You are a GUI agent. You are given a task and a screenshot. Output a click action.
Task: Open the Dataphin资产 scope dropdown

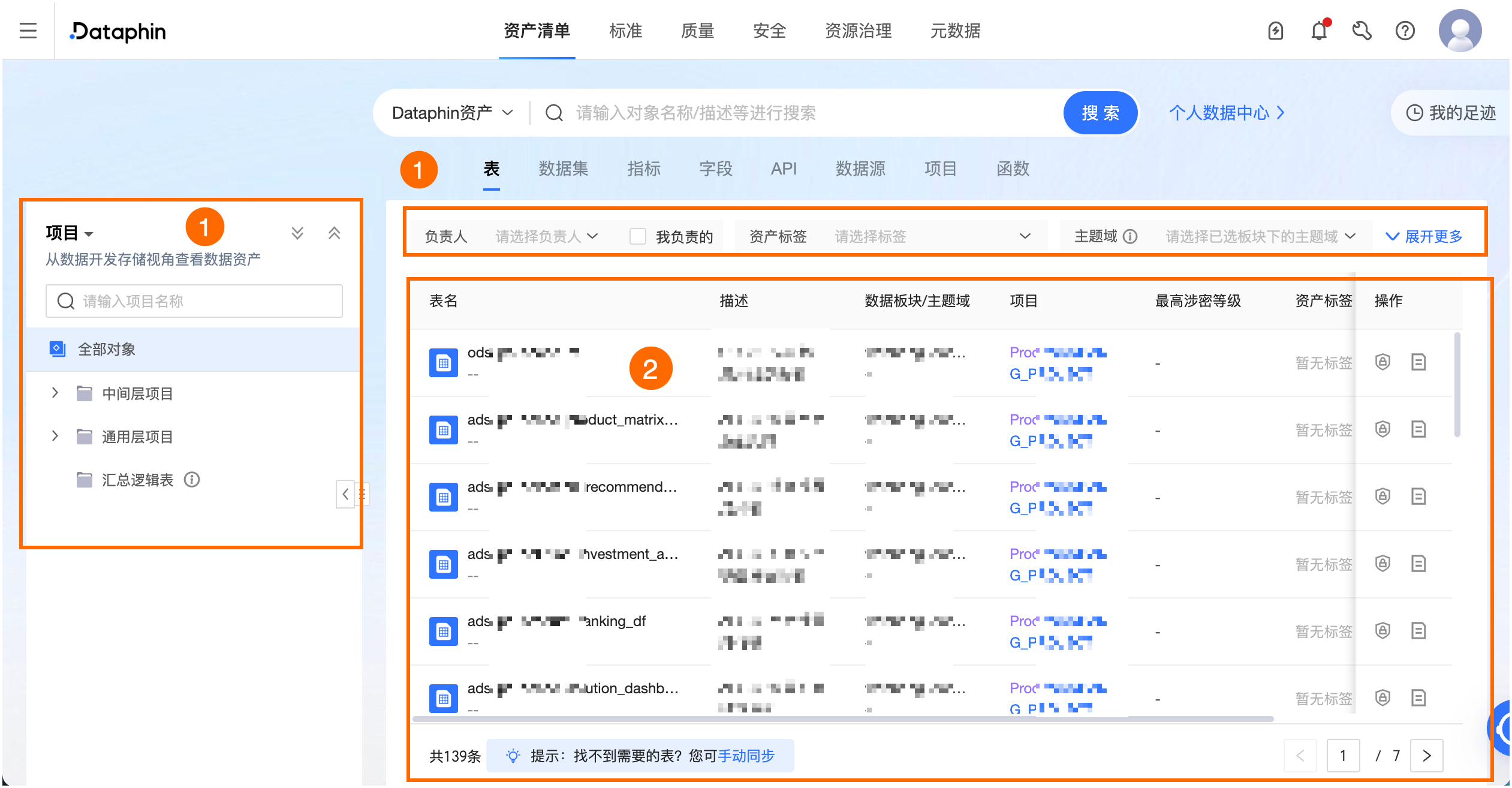pos(453,113)
